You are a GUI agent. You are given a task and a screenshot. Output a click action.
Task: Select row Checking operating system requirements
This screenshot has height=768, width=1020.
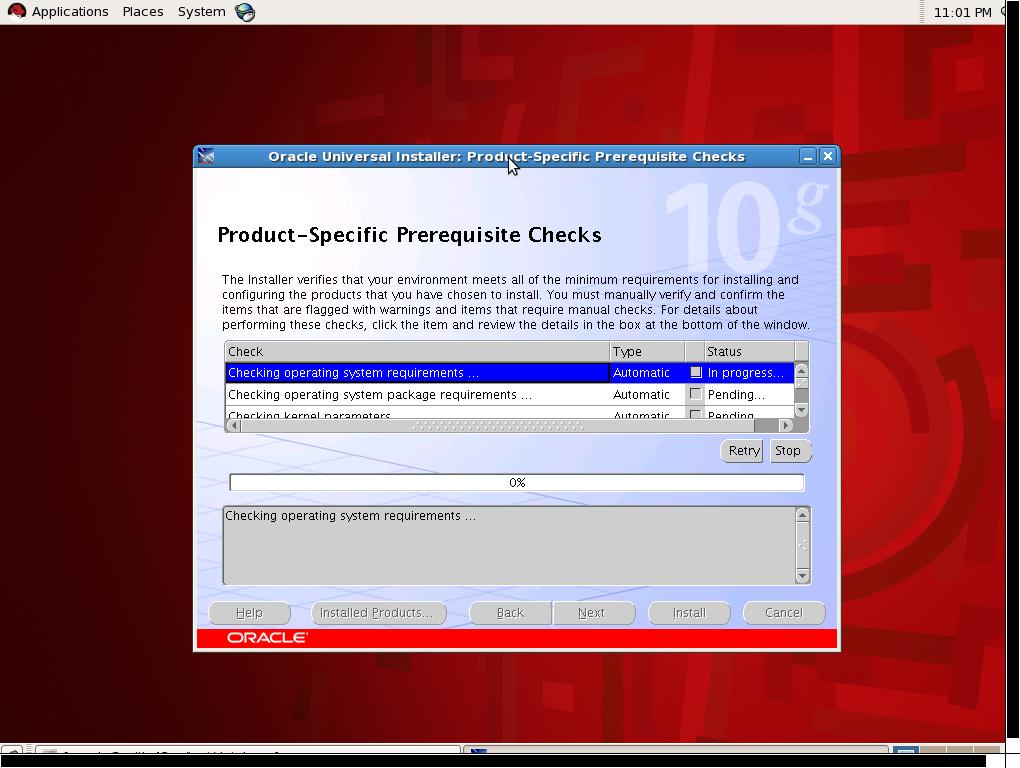[509, 373]
